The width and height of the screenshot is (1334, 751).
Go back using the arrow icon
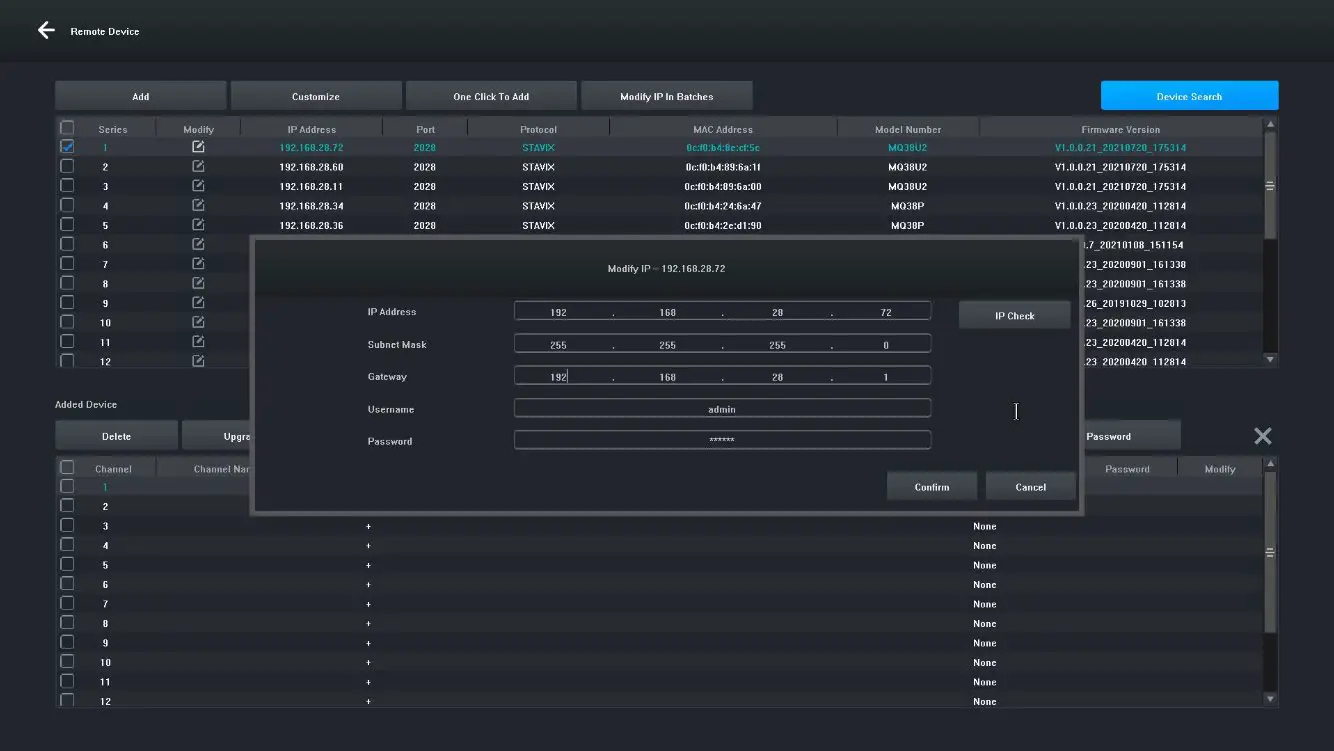(x=46, y=31)
